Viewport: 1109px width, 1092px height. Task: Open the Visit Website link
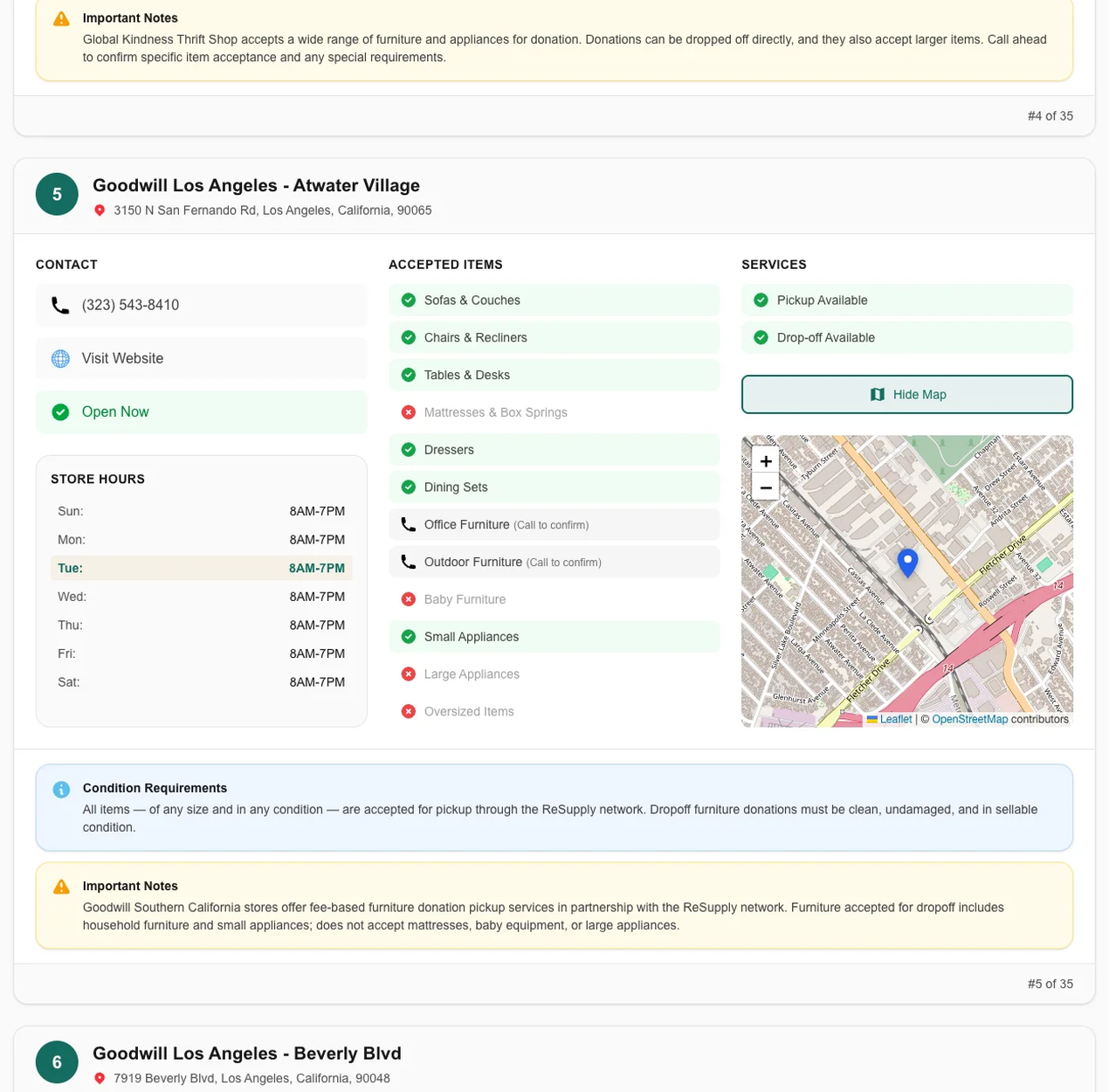click(121, 358)
